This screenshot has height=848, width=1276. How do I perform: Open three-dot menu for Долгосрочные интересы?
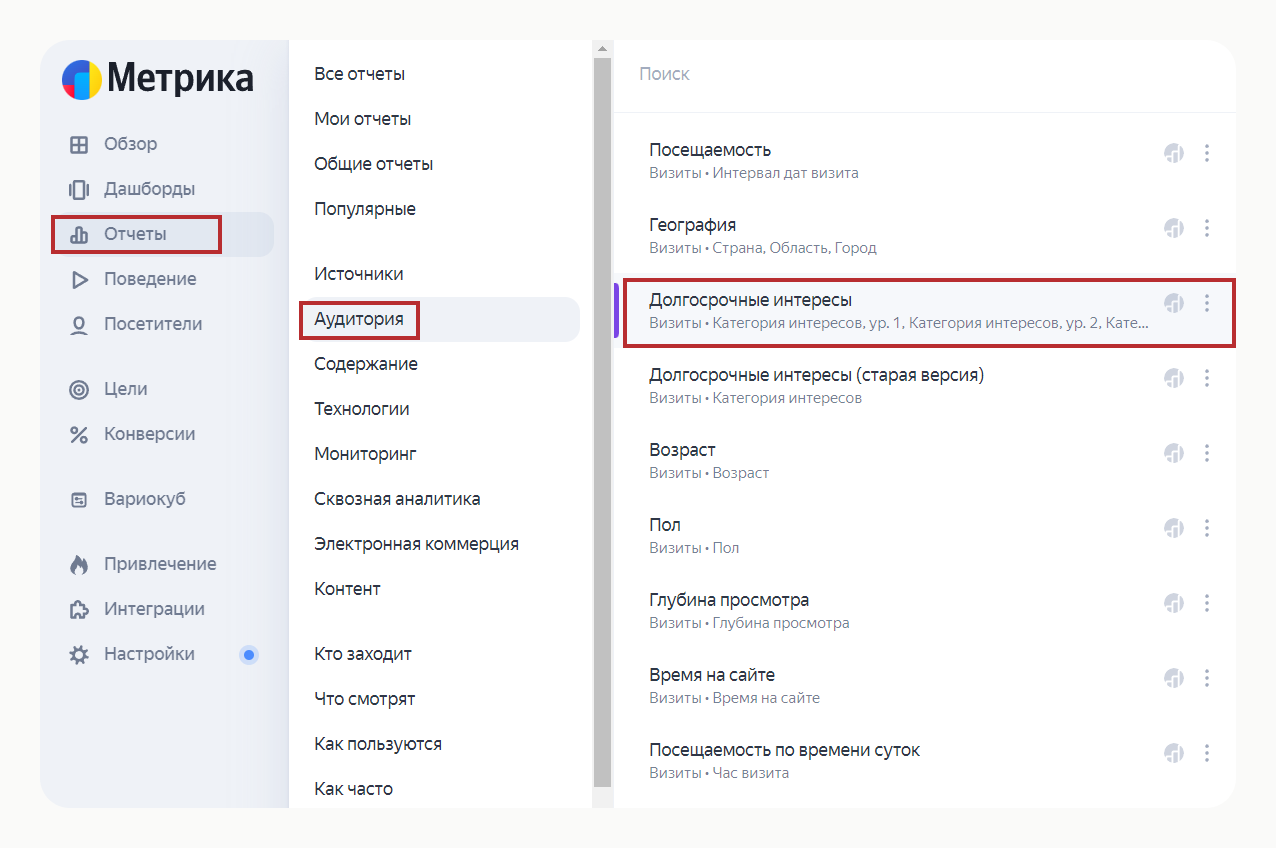tap(1207, 303)
